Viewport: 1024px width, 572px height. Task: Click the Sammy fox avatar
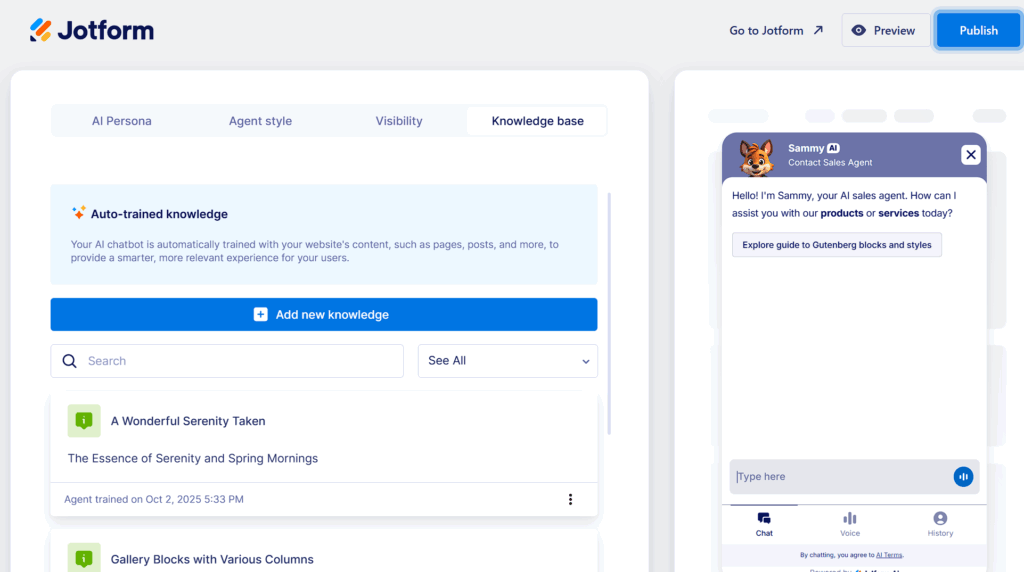click(757, 157)
